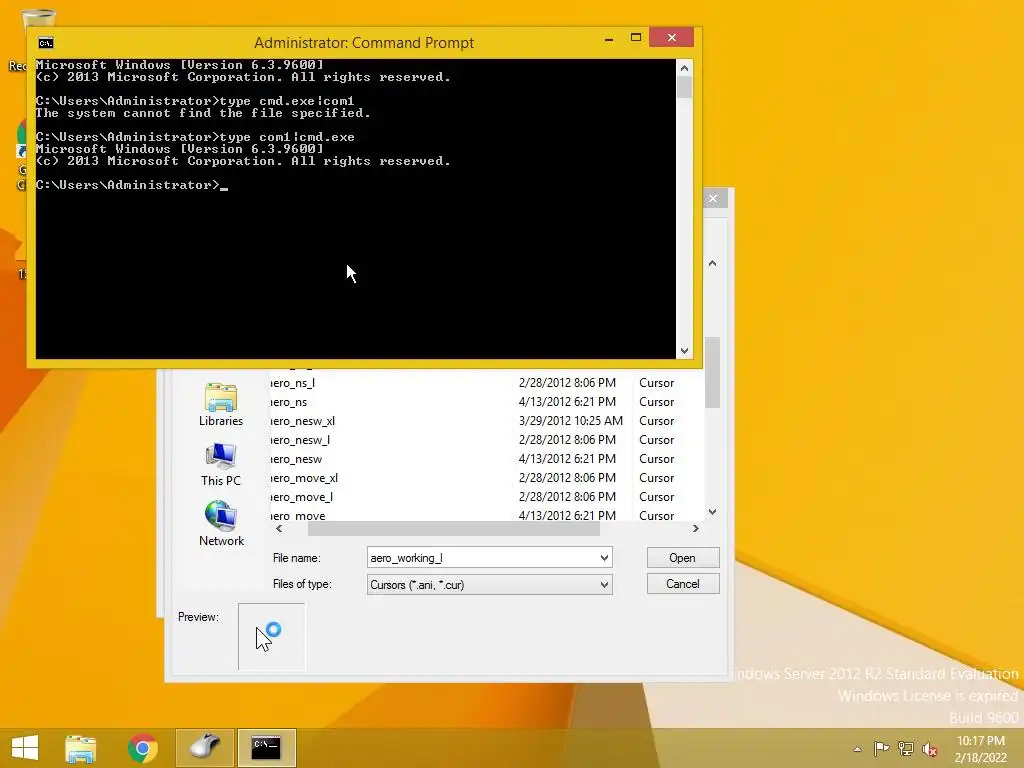Open the Windows Start button
This screenshot has width=1024, height=768.
pyautogui.click(x=25, y=748)
